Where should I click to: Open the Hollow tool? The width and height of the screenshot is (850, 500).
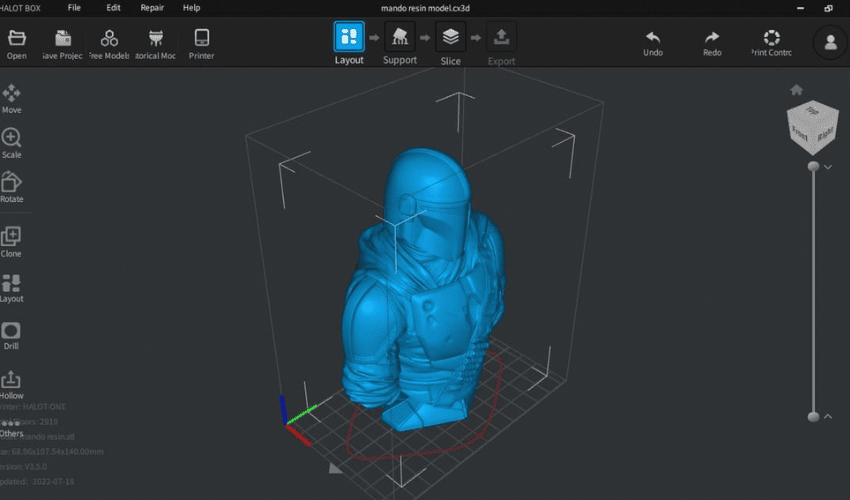tap(11, 385)
